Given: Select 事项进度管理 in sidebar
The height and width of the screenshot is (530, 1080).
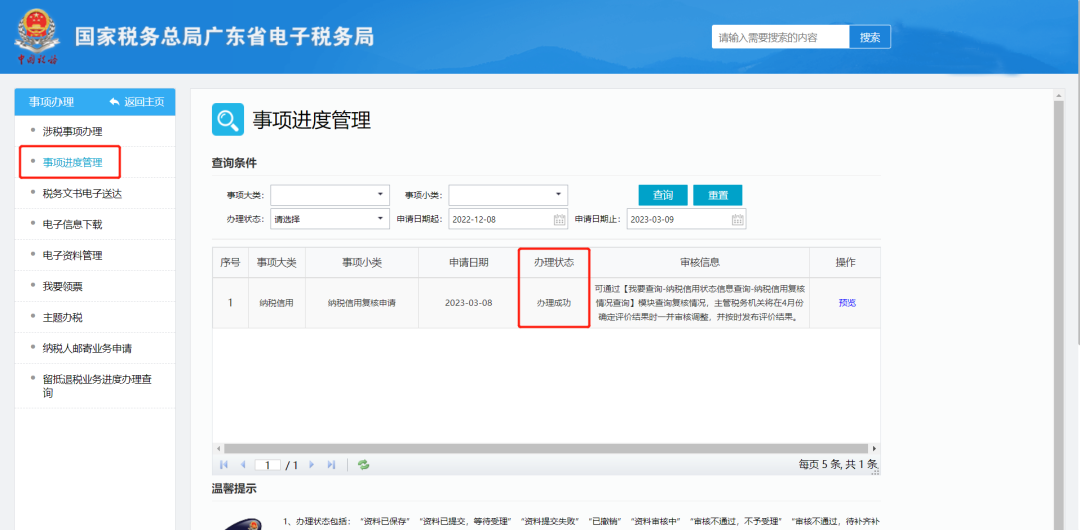Looking at the screenshot, I should (x=72, y=163).
